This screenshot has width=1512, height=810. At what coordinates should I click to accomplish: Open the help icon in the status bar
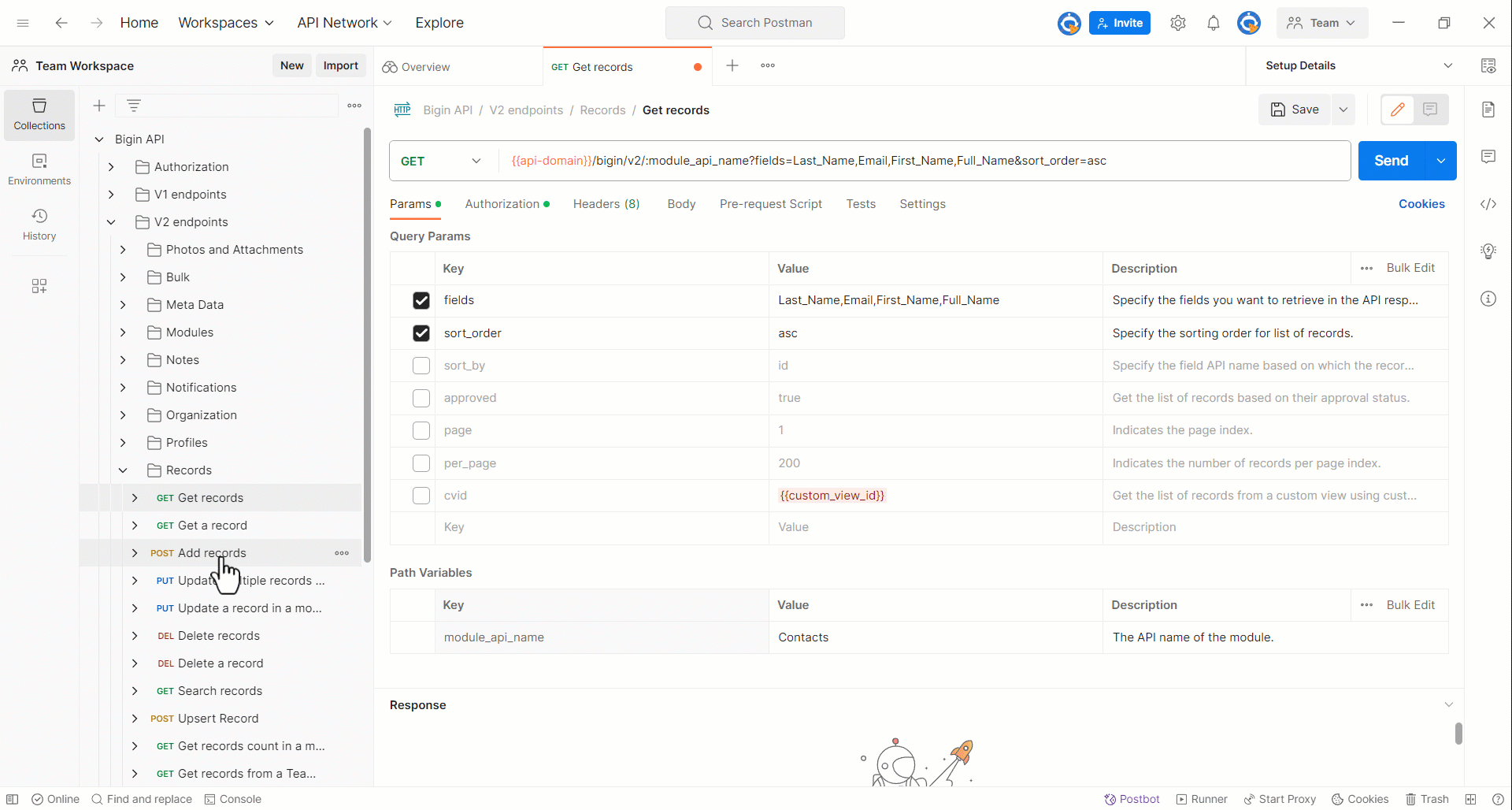click(1498, 799)
